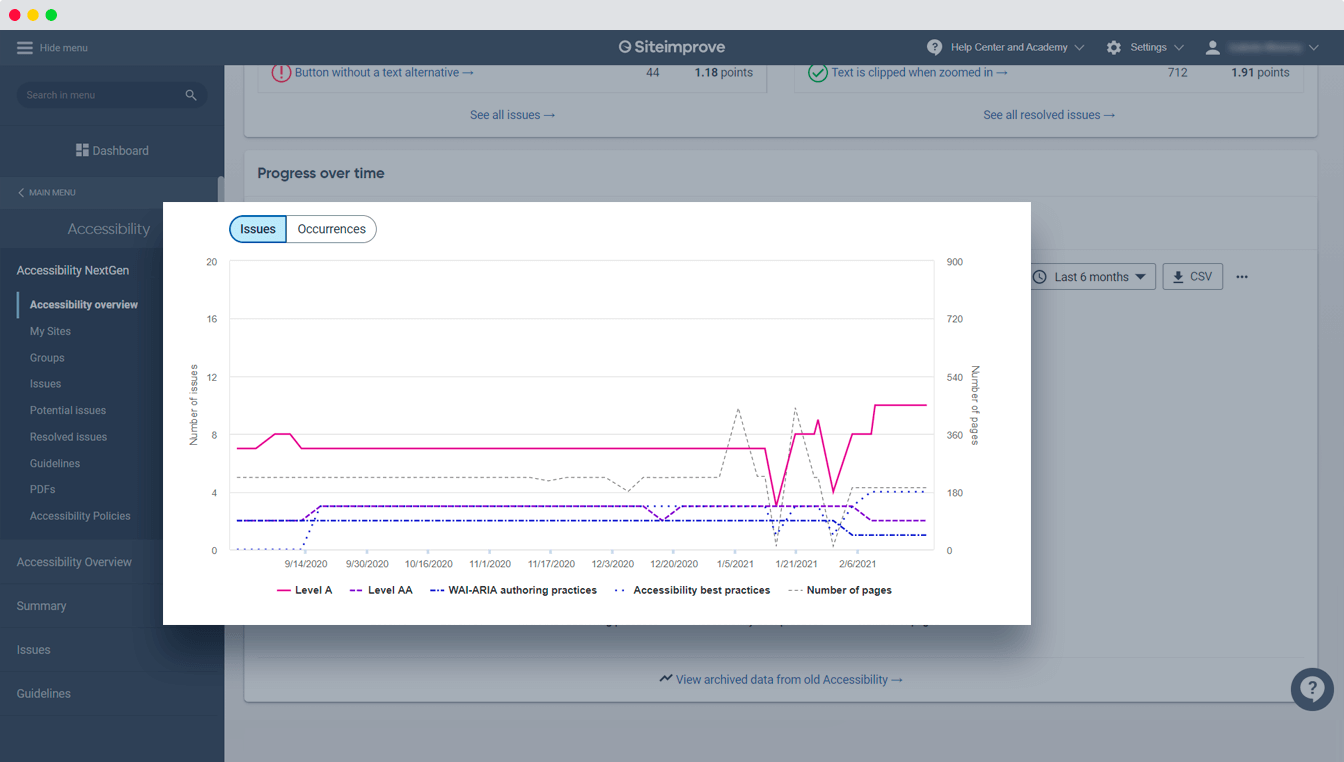Open Guidelines under Accessibility NextGen

(x=55, y=463)
